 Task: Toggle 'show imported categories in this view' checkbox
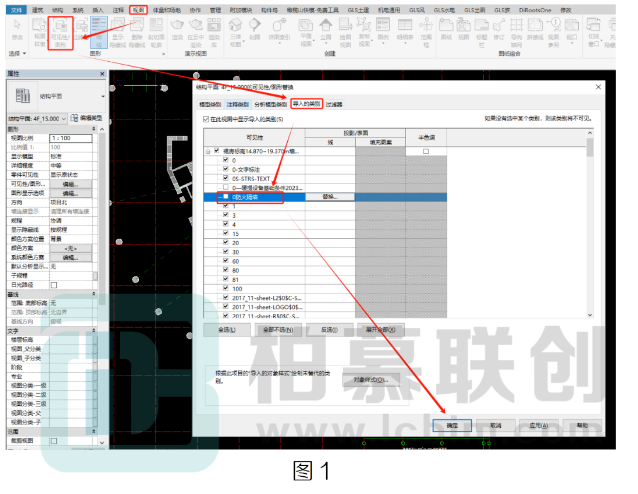point(206,119)
